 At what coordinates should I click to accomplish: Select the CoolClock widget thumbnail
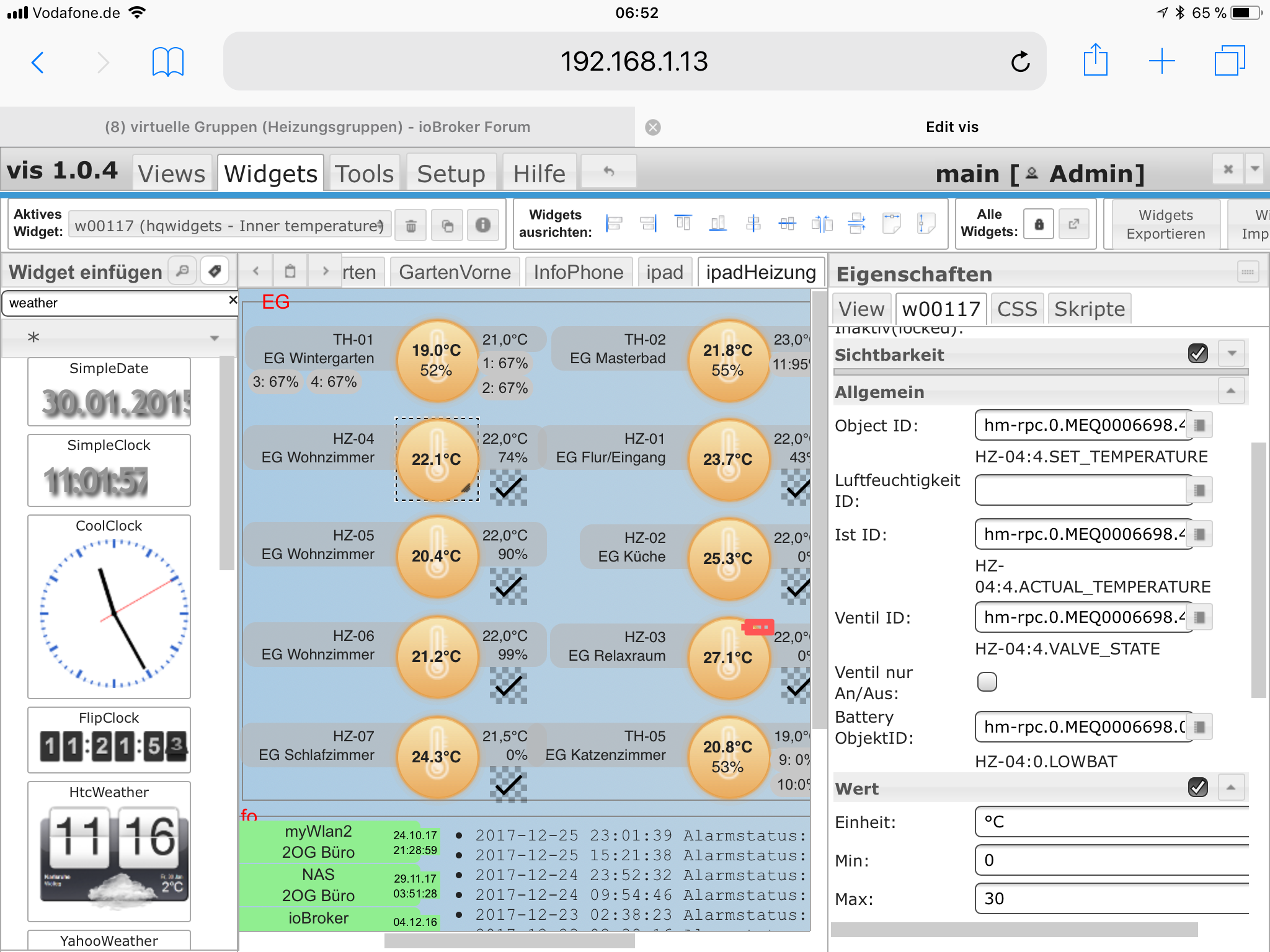coord(109,607)
